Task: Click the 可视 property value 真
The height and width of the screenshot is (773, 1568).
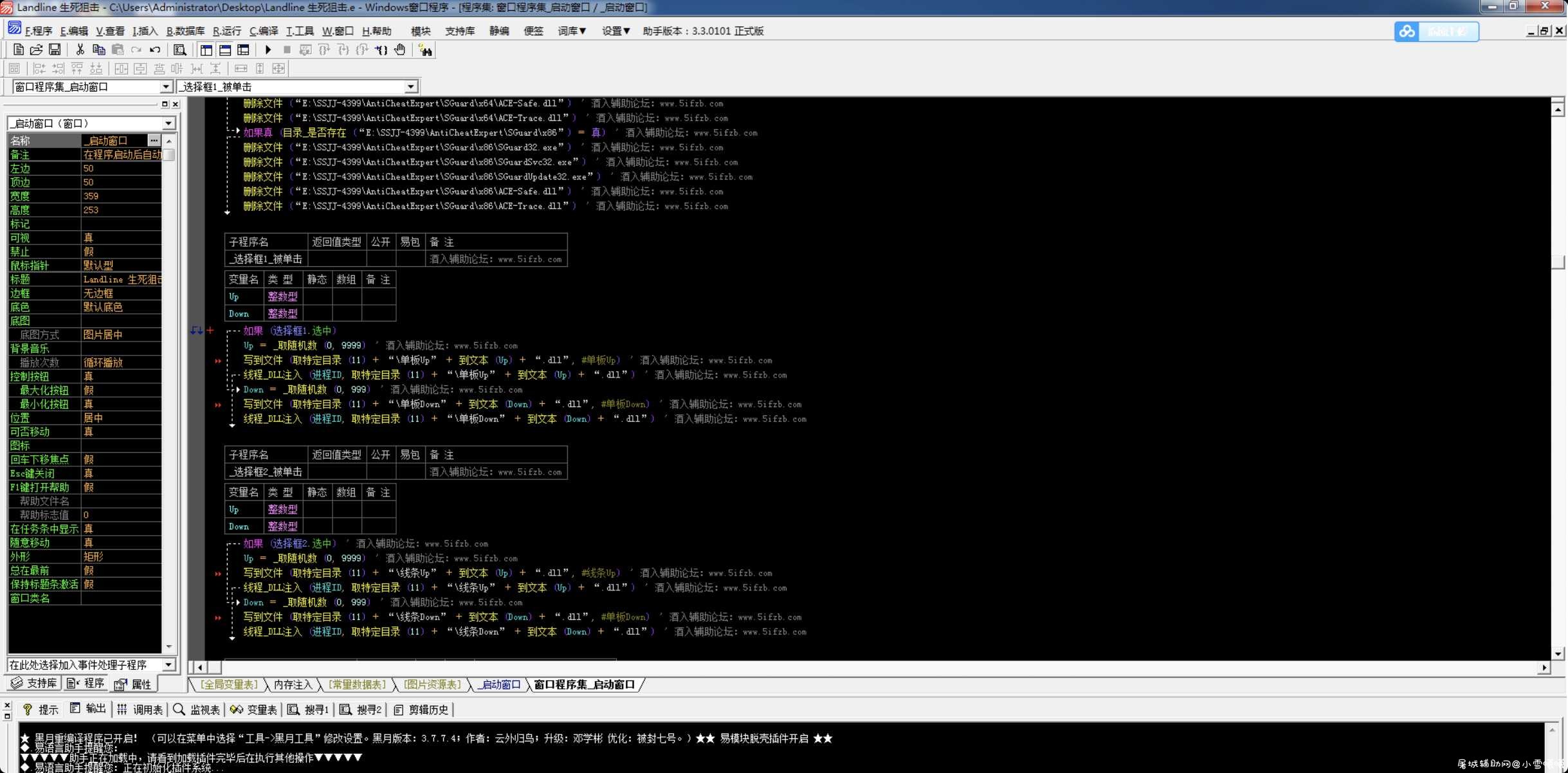Action: (x=121, y=238)
